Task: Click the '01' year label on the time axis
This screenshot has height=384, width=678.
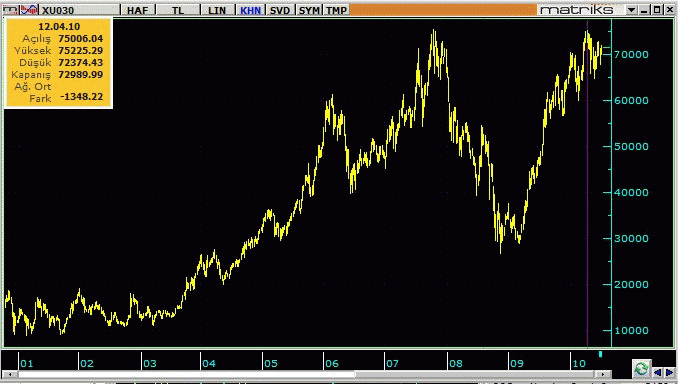Action: pyautogui.click(x=26, y=363)
